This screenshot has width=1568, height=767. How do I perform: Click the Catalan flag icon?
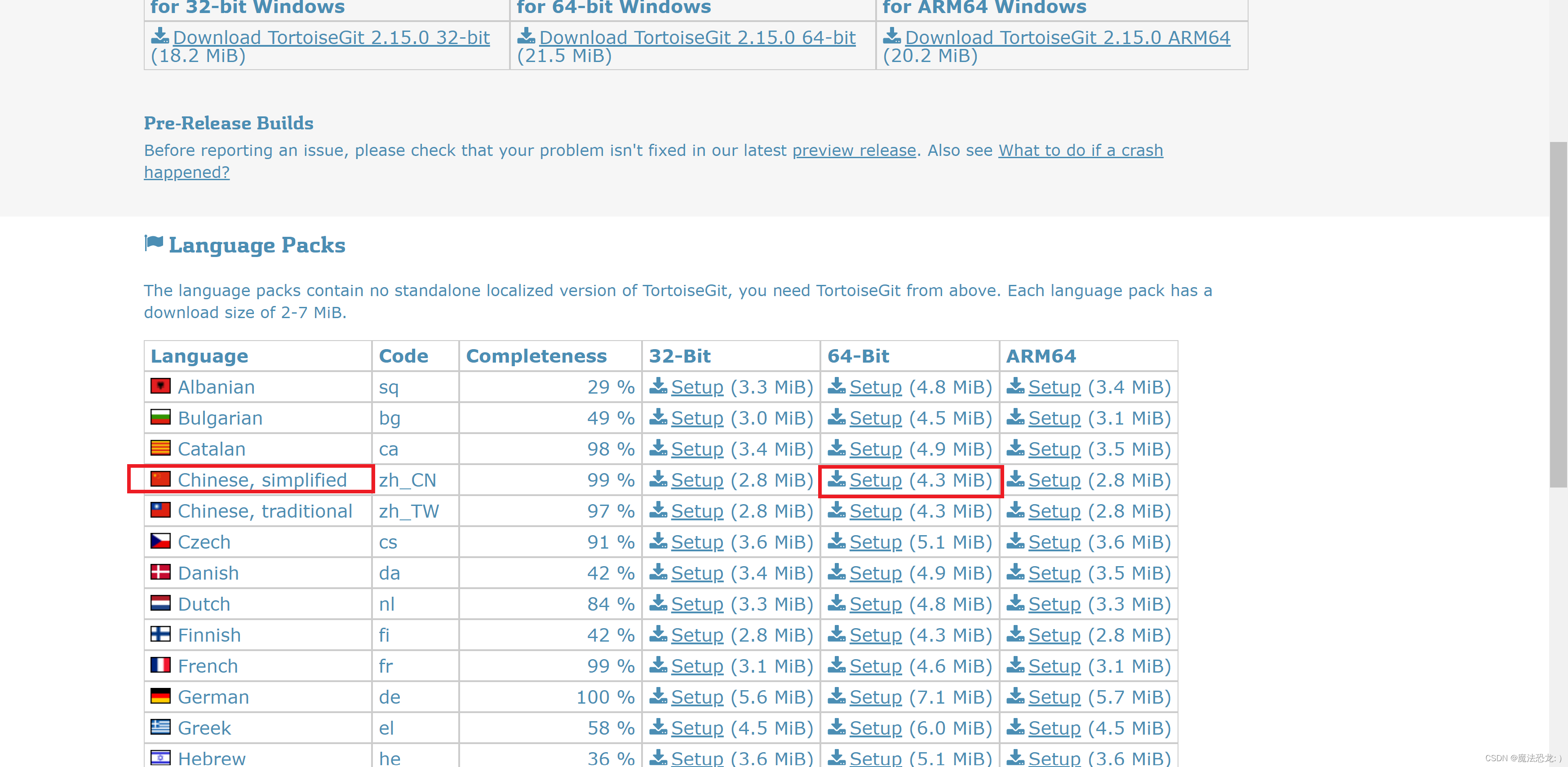tap(161, 448)
